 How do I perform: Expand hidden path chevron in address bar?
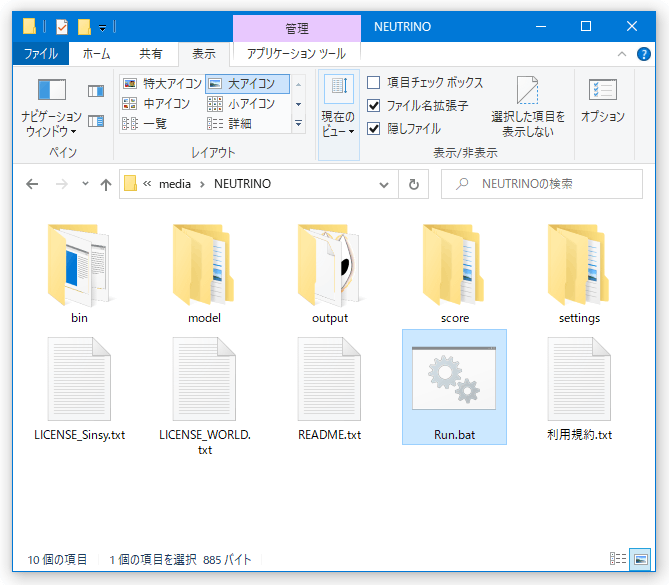pos(147,183)
